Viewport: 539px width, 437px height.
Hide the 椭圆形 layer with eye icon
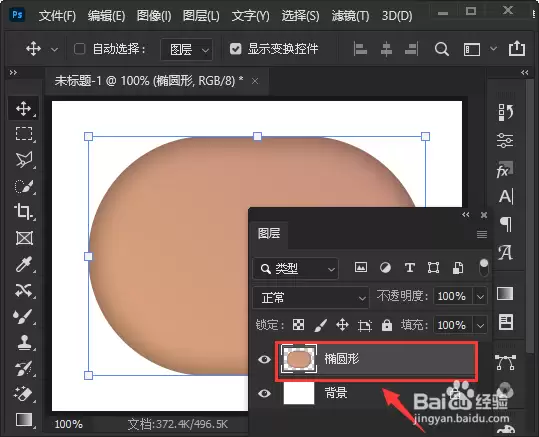coord(264,360)
